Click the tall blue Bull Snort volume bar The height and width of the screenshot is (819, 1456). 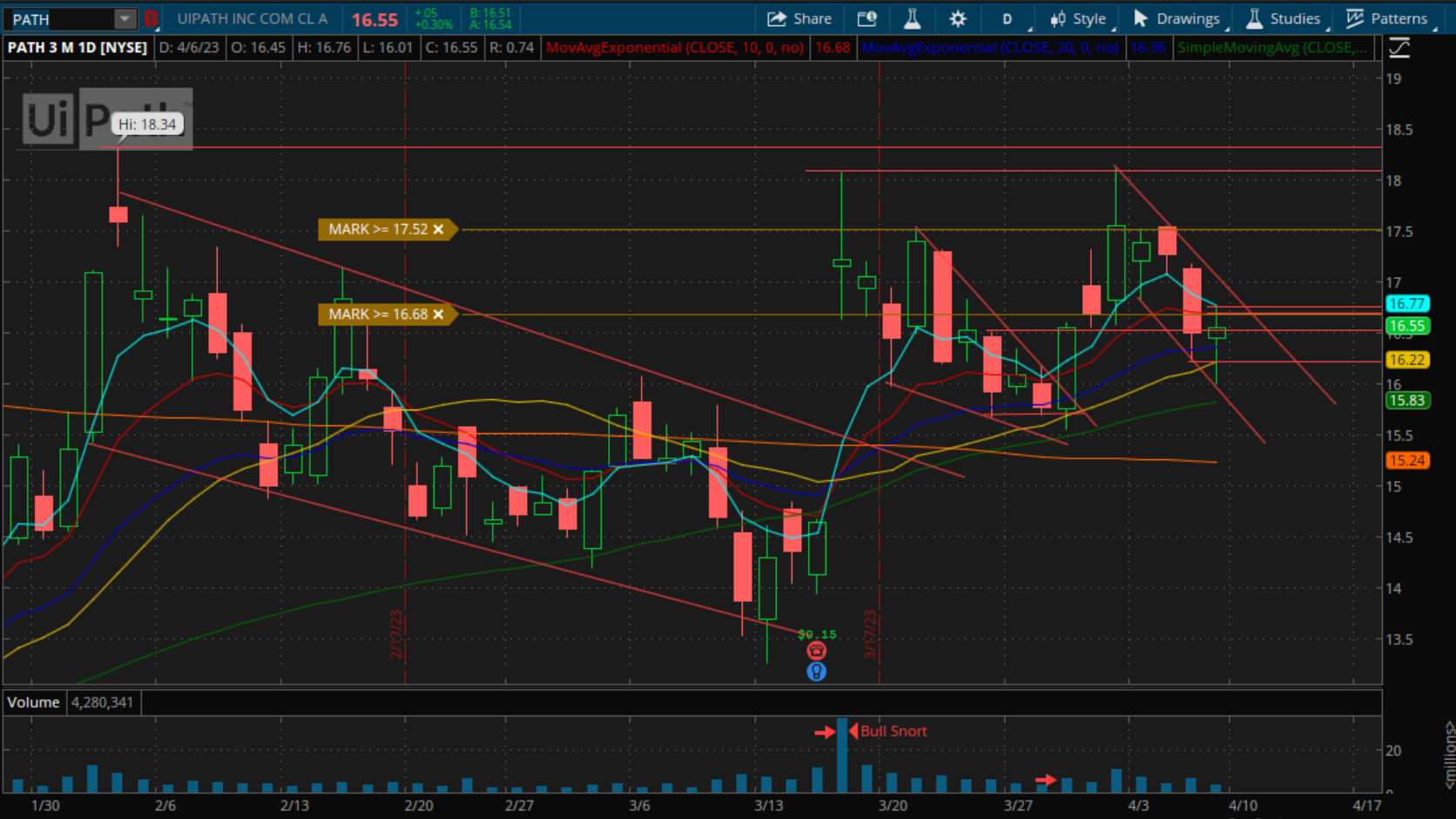coord(842,755)
